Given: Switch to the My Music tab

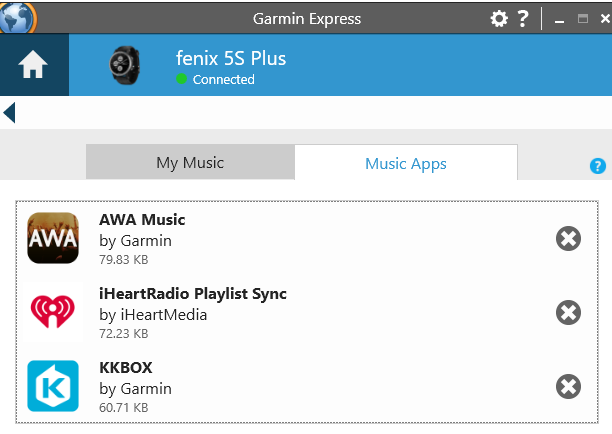Looking at the screenshot, I should (x=190, y=163).
